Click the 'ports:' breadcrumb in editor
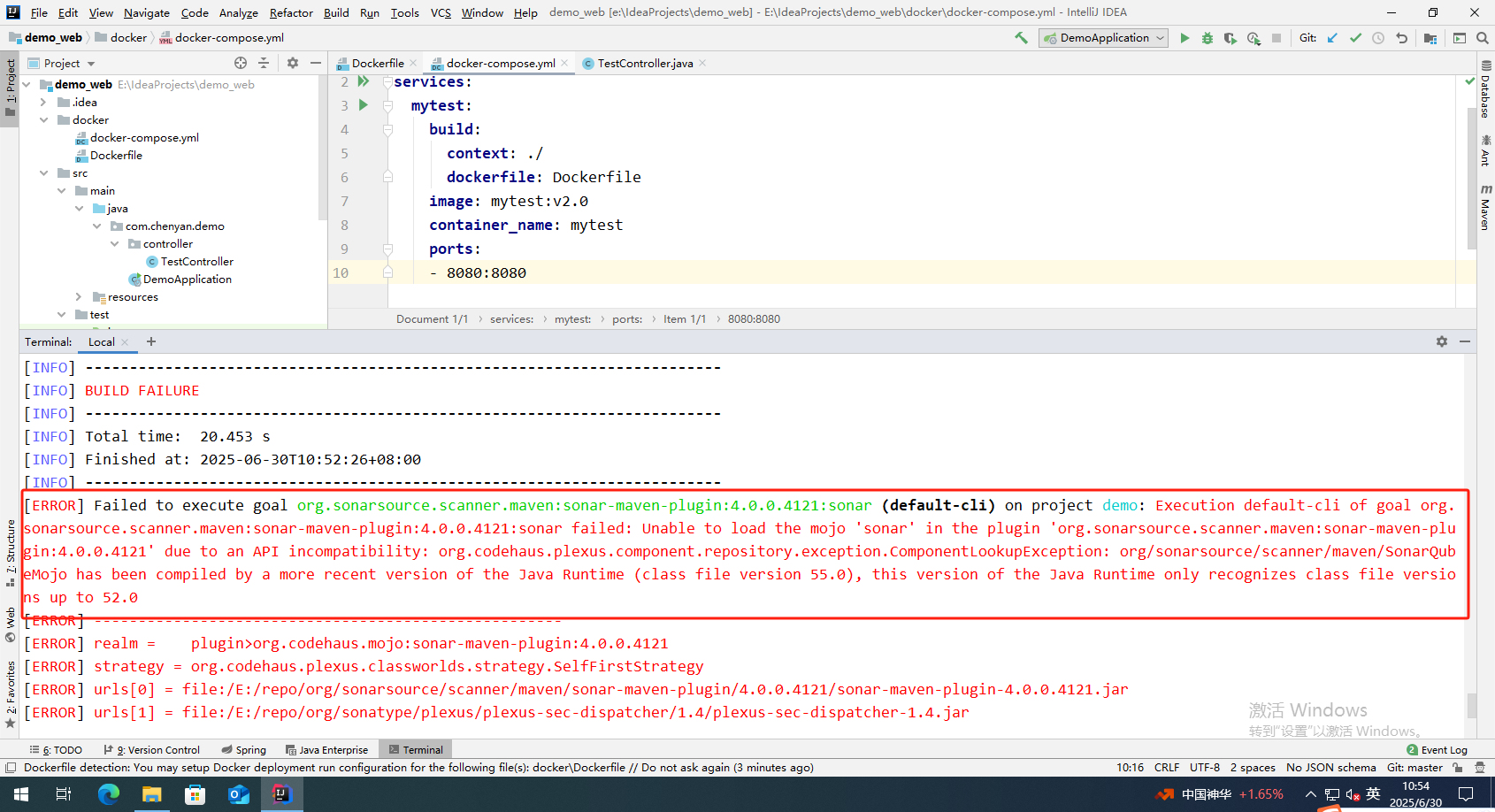This screenshot has width=1495, height=812. (627, 319)
